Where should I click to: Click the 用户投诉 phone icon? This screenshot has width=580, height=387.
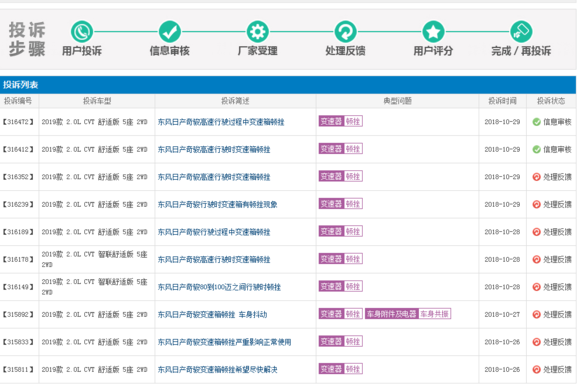point(82,32)
